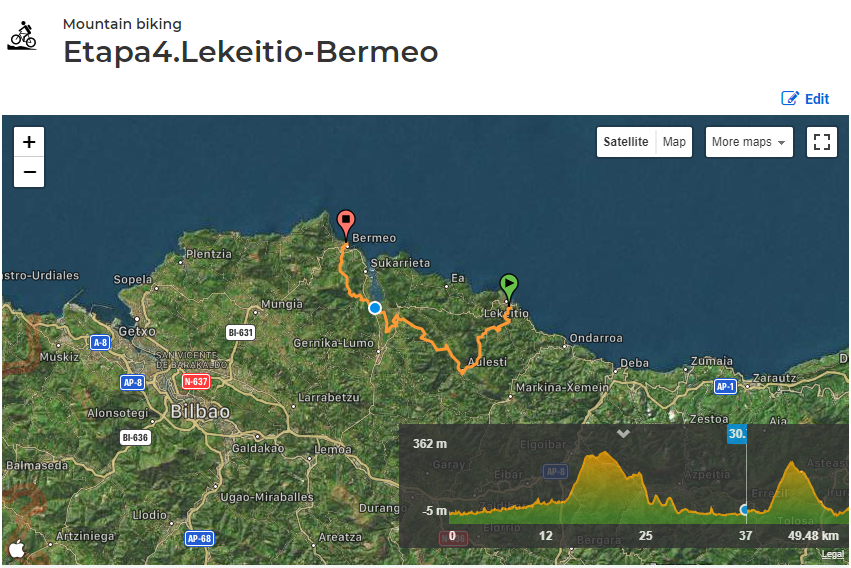Click the Edit link
The width and height of the screenshot is (851, 568).
tap(805, 99)
